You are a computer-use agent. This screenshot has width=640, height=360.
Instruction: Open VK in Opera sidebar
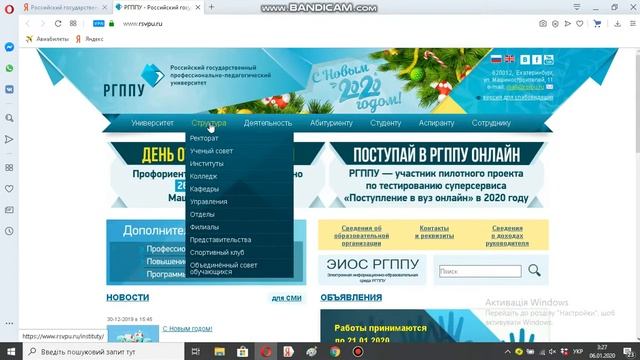pos(9,89)
